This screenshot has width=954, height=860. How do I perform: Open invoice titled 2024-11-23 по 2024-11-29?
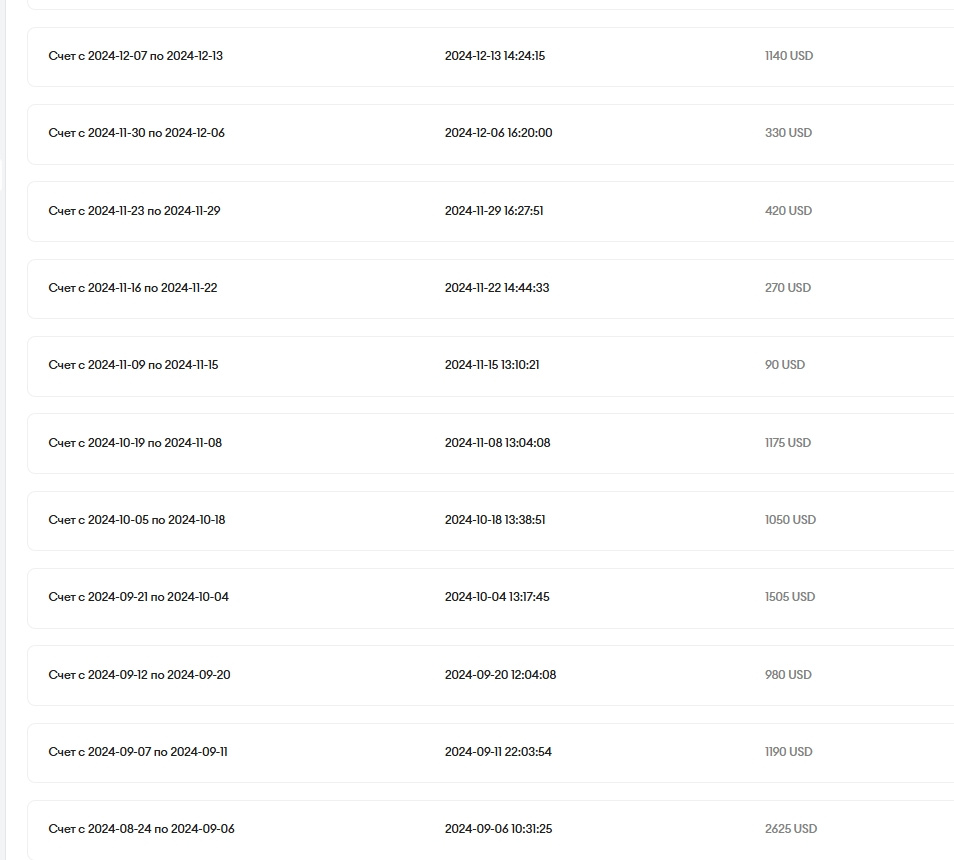click(x=135, y=211)
